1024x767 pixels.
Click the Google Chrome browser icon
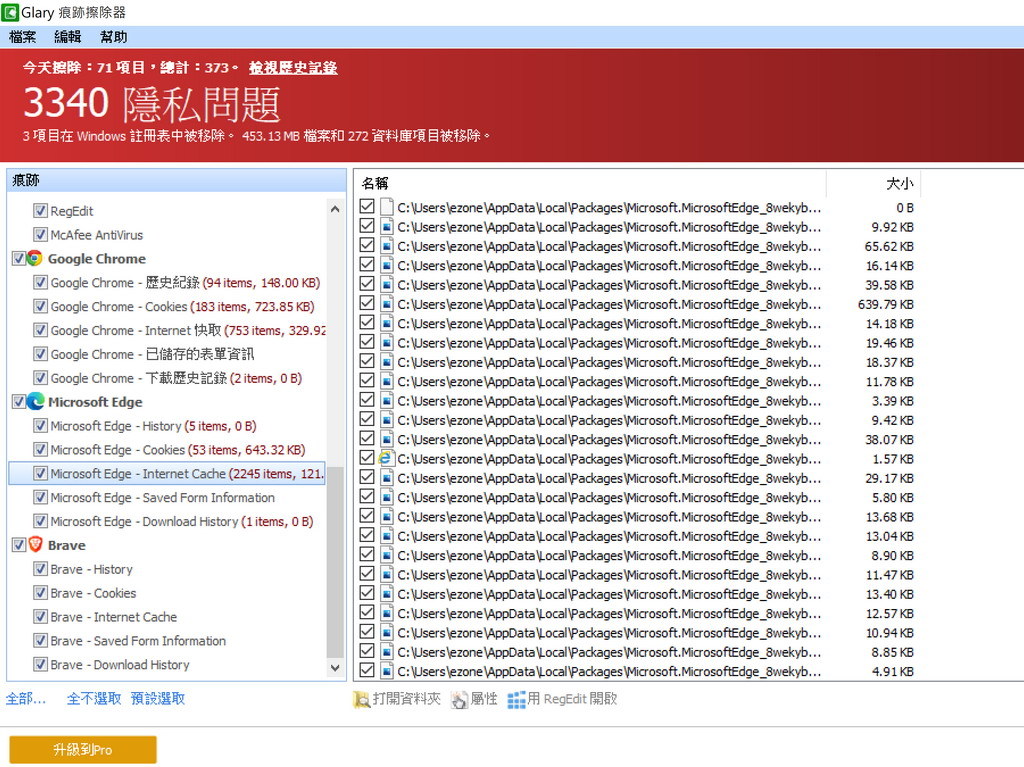[x=35, y=258]
